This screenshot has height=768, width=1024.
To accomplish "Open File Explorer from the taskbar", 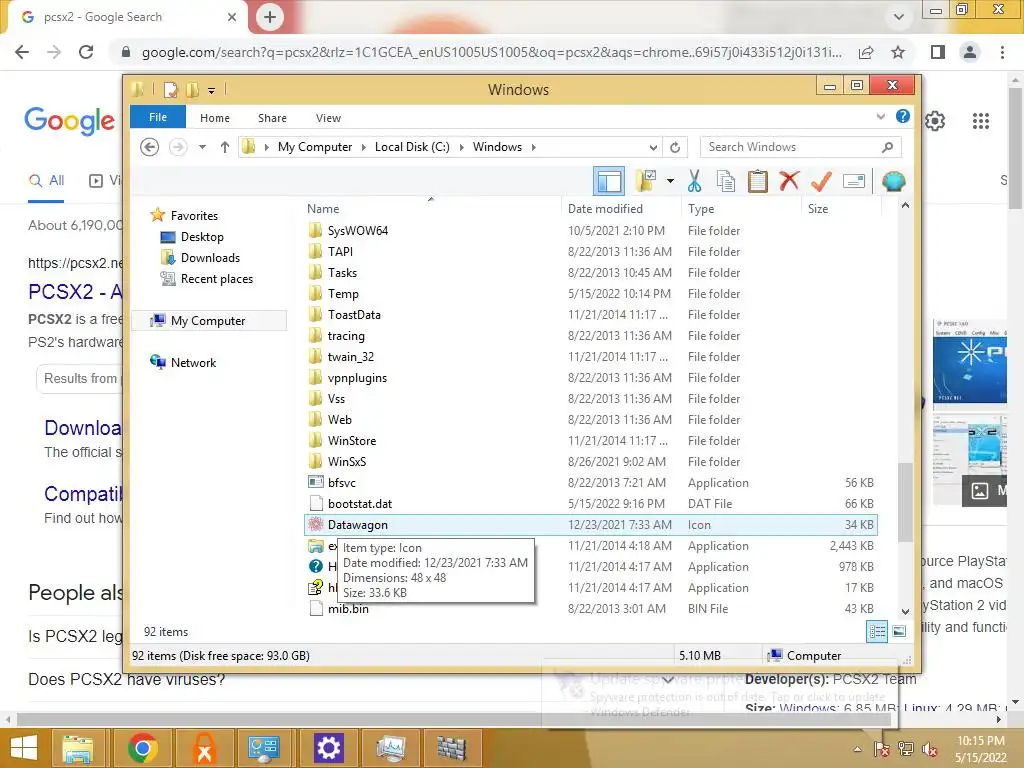I will (x=78, y=748).
